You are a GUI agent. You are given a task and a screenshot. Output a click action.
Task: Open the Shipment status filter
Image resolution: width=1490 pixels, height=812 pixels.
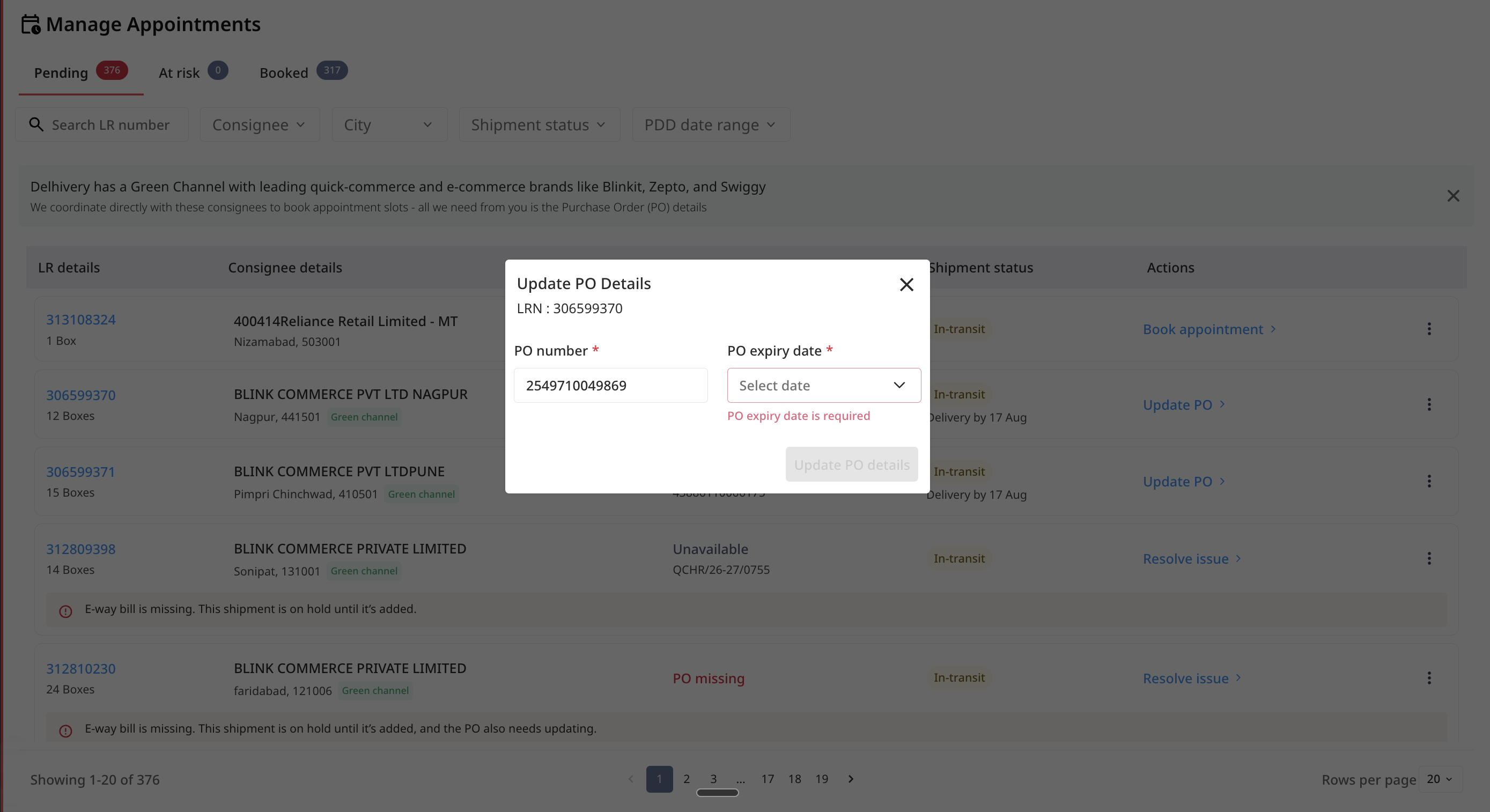click(539, 124)
